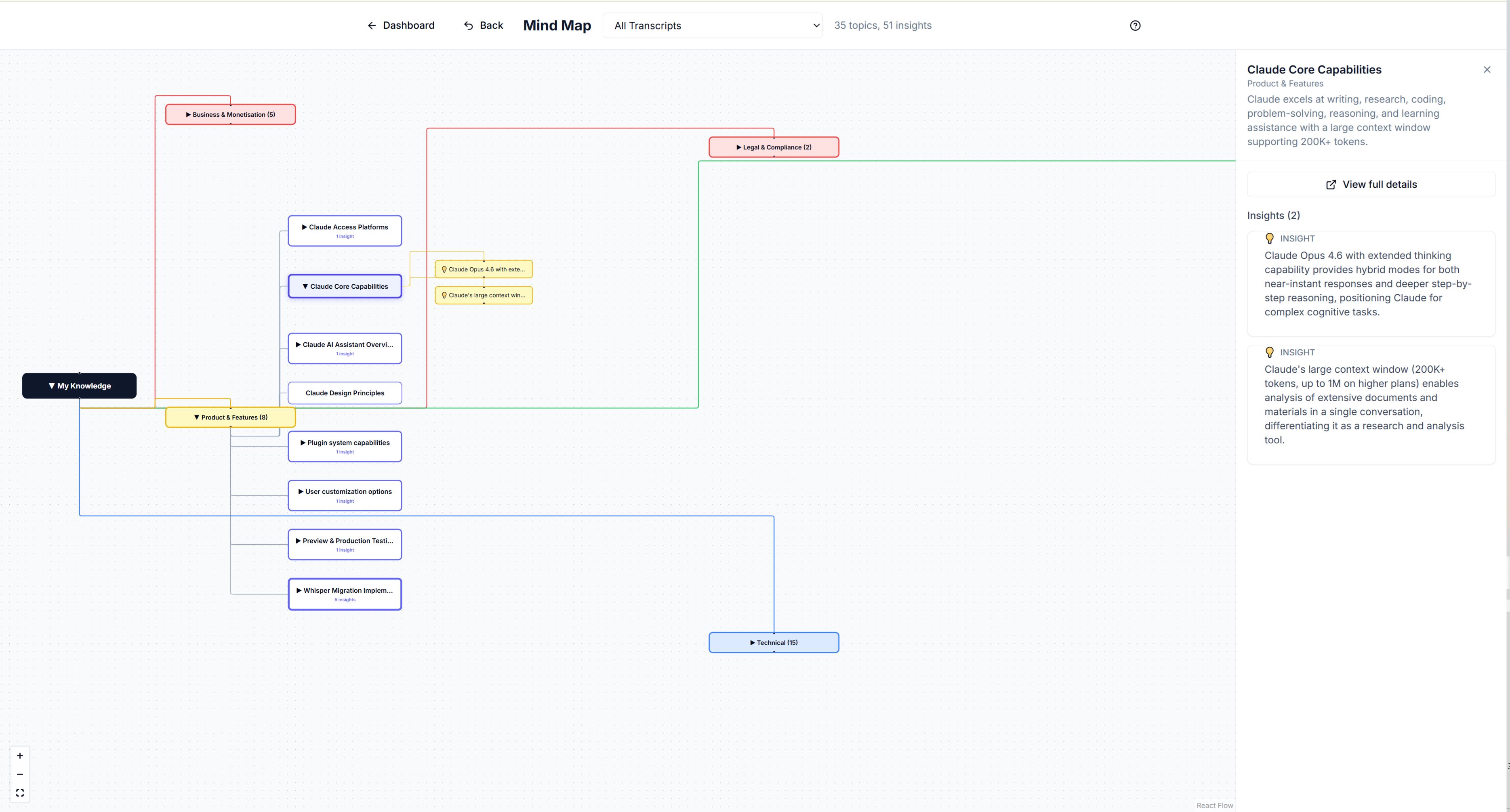This screenshot has height=812, width=1510.
Task: Select the Claude's large context window insight node
Action: pos(484,295)
